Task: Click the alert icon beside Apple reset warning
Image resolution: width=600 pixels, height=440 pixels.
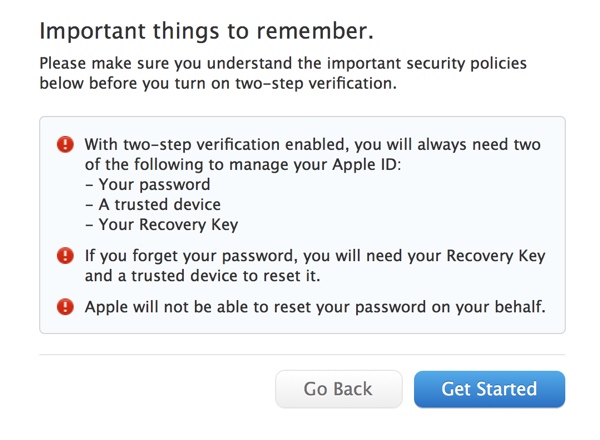Action: coord(66,307)
